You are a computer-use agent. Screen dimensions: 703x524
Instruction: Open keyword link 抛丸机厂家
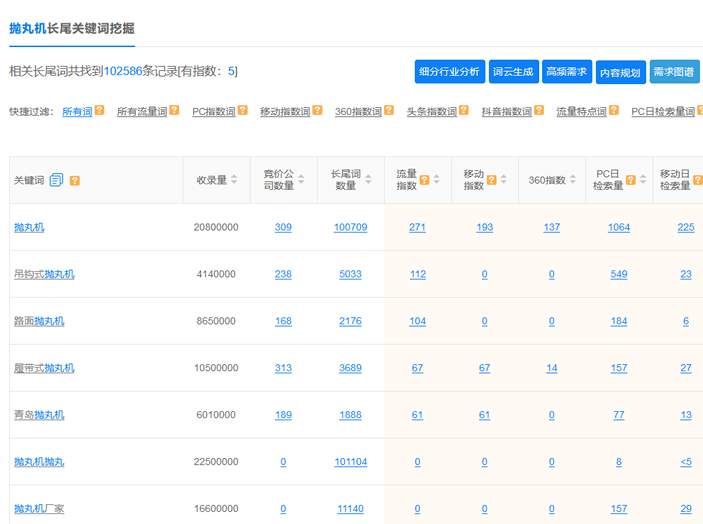(x=39, y=509)
